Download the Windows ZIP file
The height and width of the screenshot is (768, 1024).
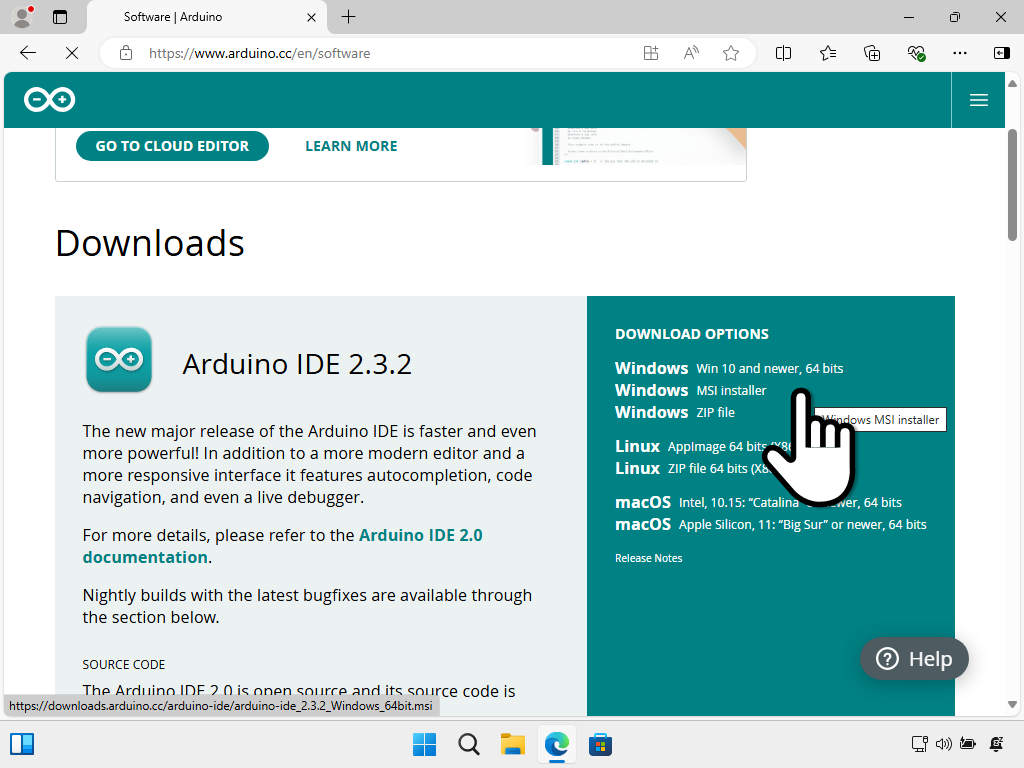click(x=675, y=413)
